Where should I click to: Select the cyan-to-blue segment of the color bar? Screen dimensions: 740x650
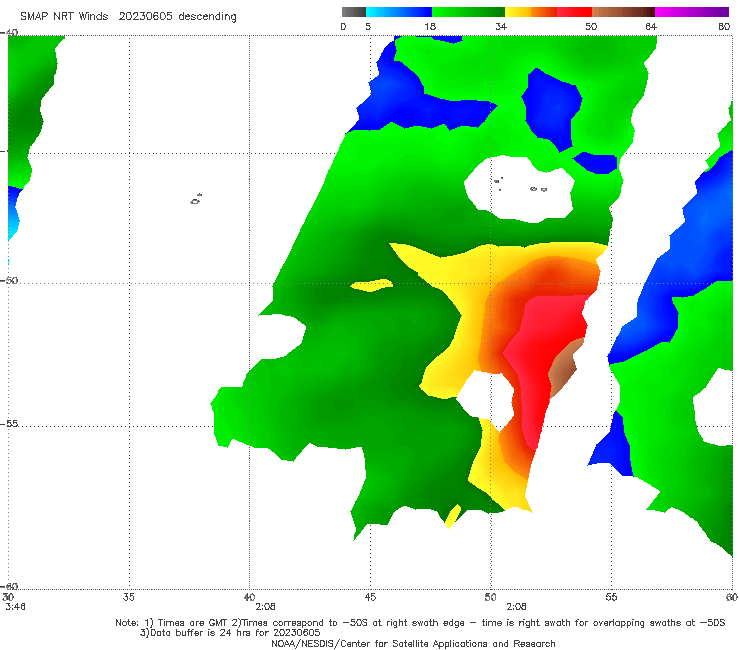[x=399, y=12]
